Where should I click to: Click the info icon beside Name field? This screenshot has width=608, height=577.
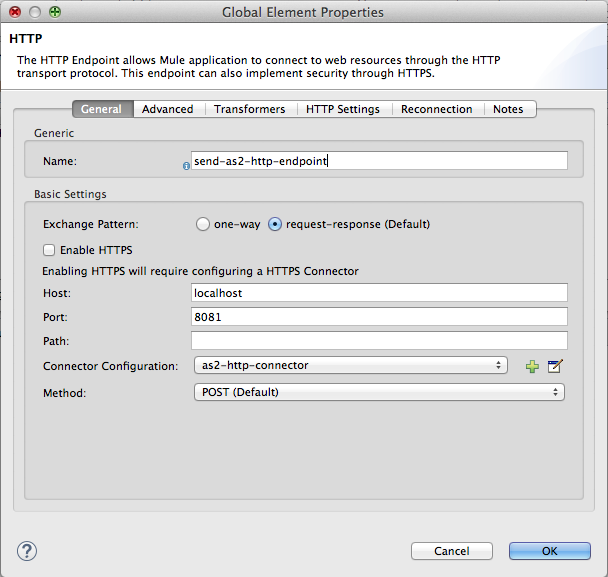tap(186, 166)
